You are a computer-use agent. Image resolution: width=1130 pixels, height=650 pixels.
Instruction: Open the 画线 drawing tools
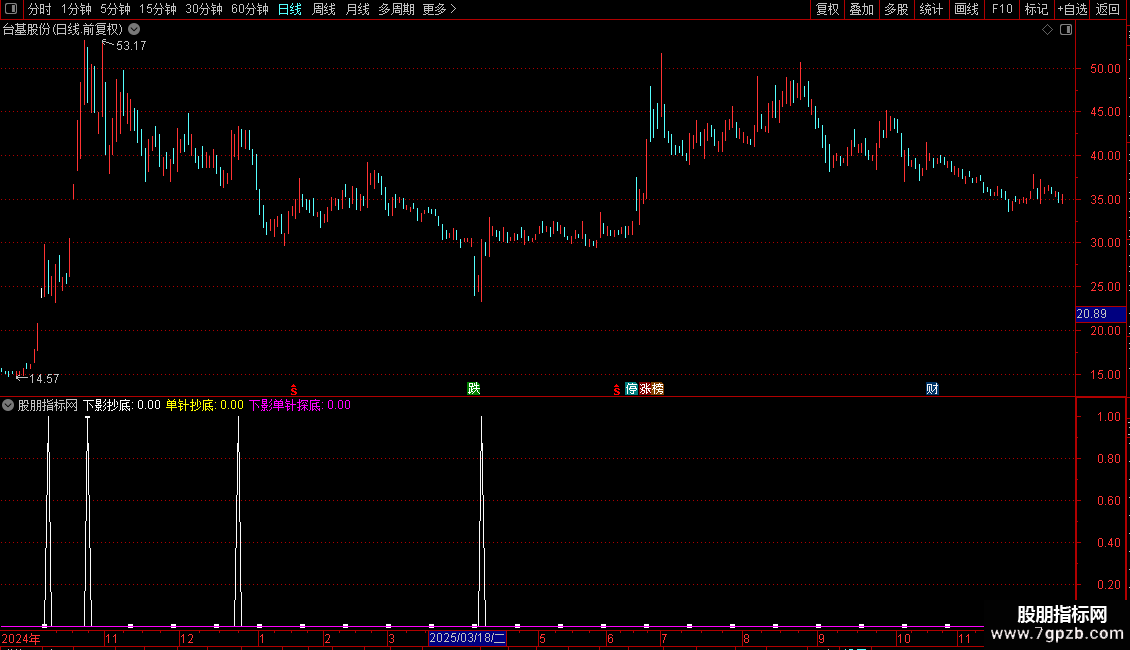point(966,9)
